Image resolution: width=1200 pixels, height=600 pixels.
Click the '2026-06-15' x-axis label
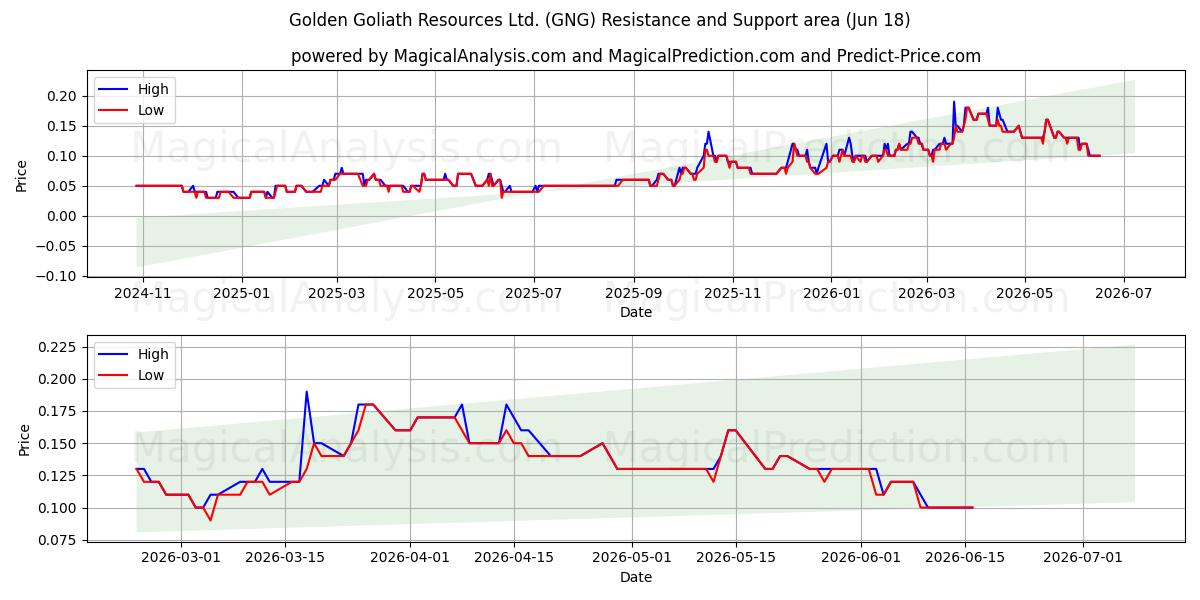tap(965, 558)
